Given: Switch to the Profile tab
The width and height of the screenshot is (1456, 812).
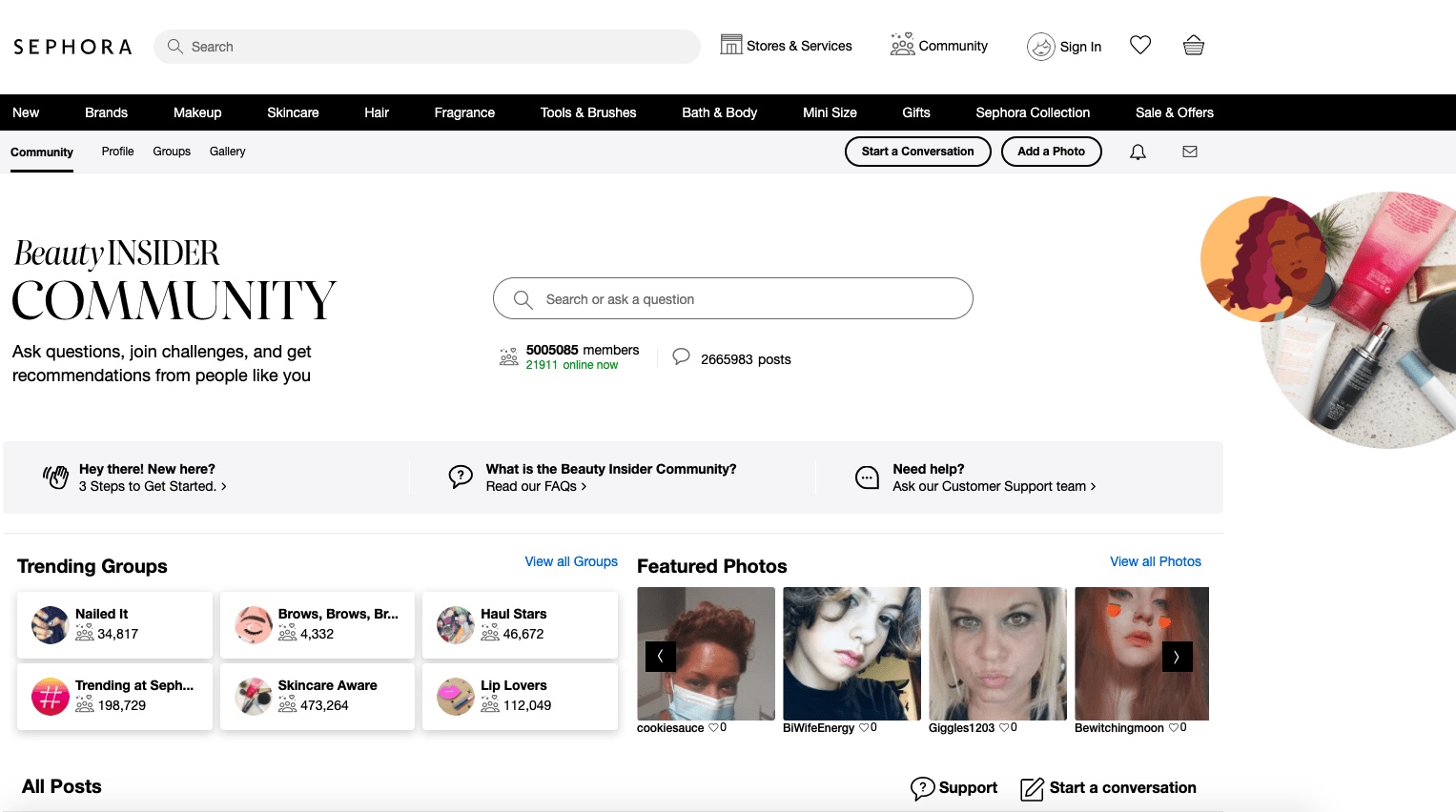Looking at the screenshot, I should [x=118, y=152].
